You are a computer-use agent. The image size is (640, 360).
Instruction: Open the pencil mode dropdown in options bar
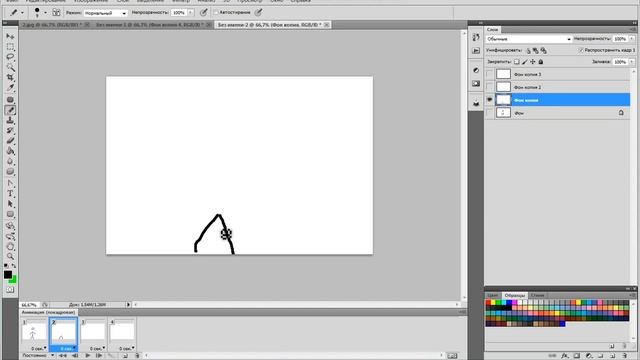click(x=105, y=13)
